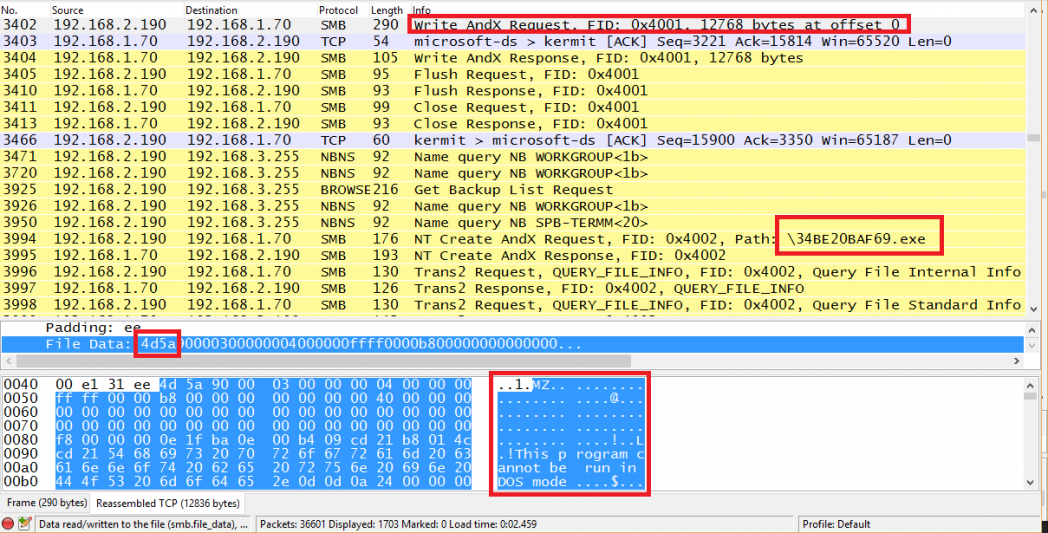Select packet 3720 Name query NB WORKGROUP
The width and height of the screenshot is (1048, 533).
coord(513,173)
